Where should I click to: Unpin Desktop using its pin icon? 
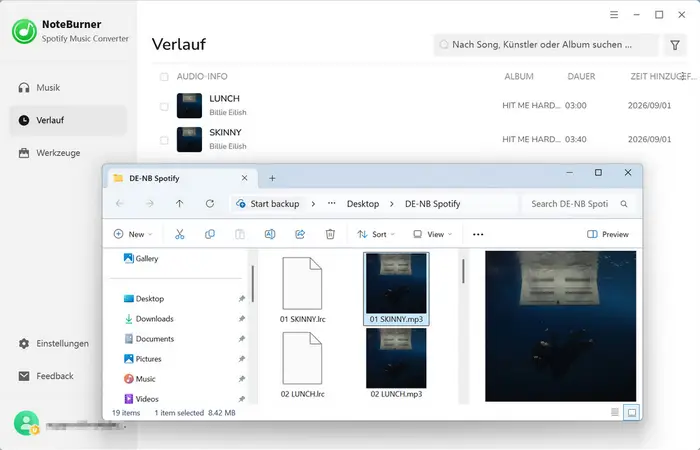click(x=242, y=299)
